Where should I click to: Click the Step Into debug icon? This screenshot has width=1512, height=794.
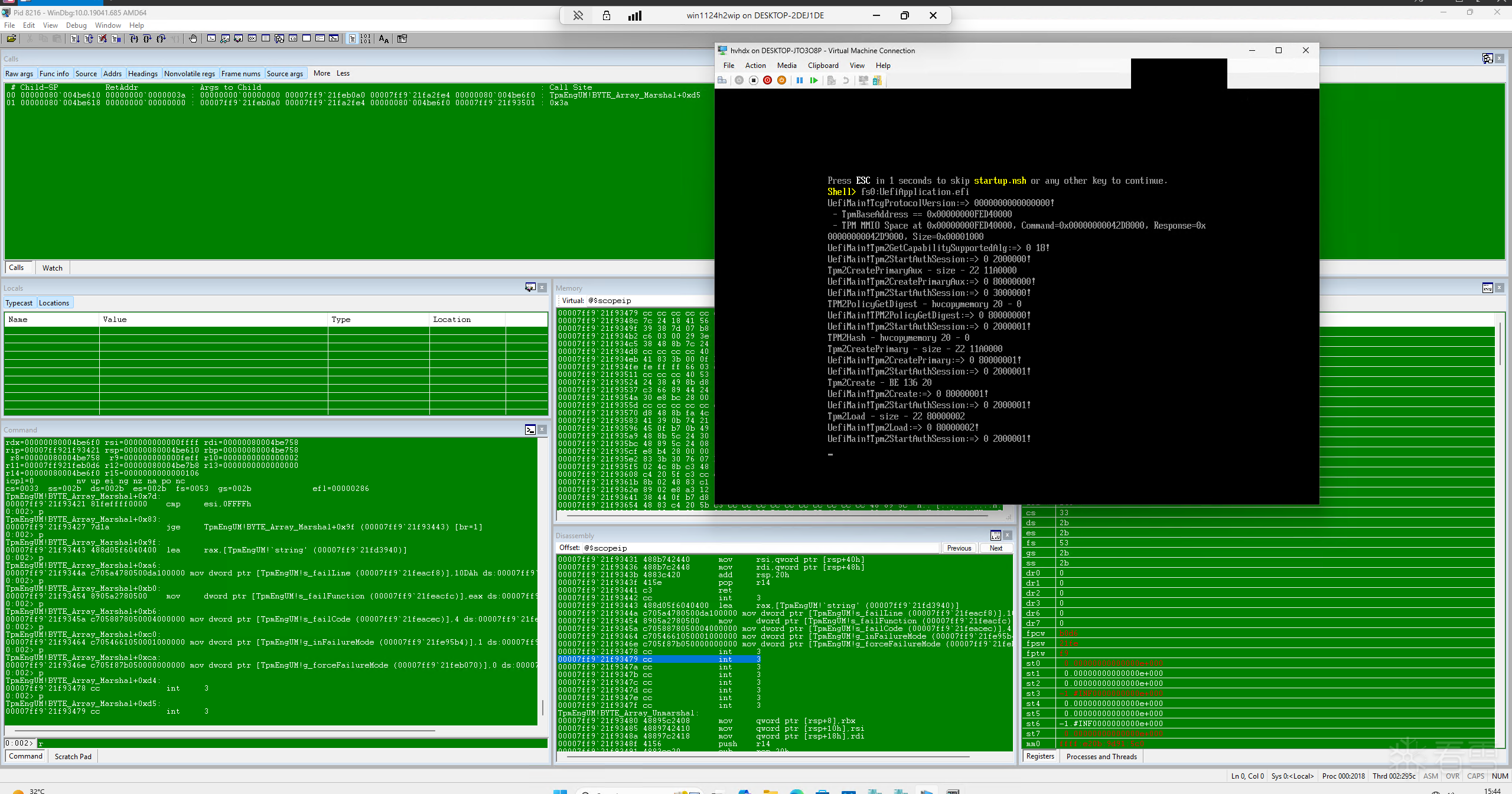tap(134, 39)
